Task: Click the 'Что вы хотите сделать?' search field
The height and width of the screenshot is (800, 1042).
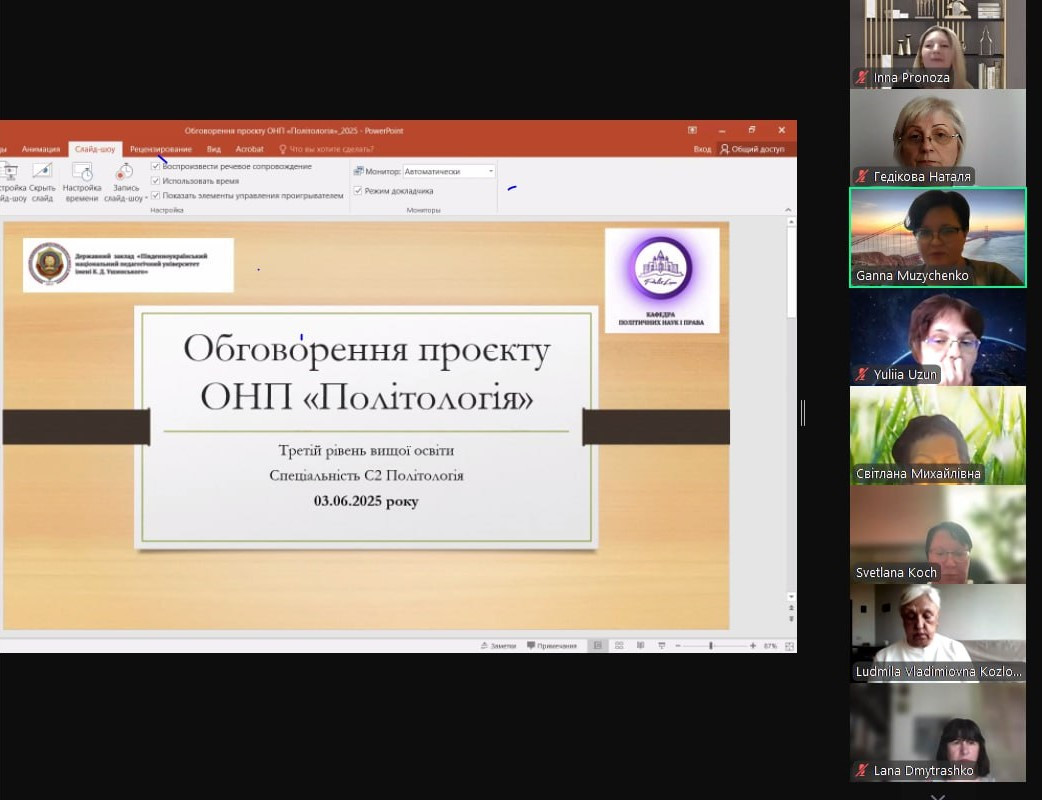Action: point(326,149)
